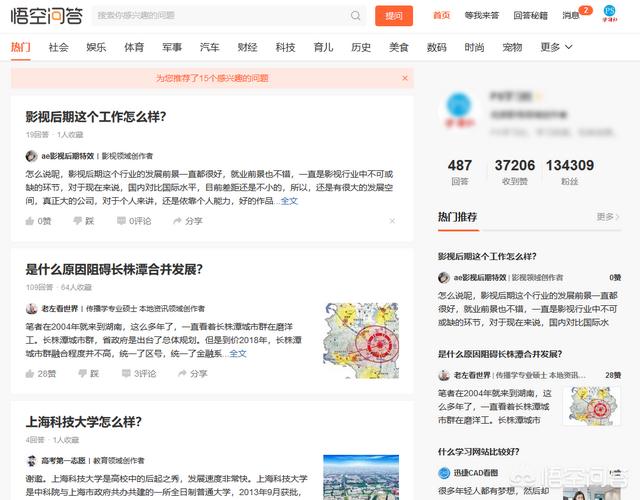Downvote 踩 on 影视后期 answer
640x500 pixels.
tap(84, 221)
